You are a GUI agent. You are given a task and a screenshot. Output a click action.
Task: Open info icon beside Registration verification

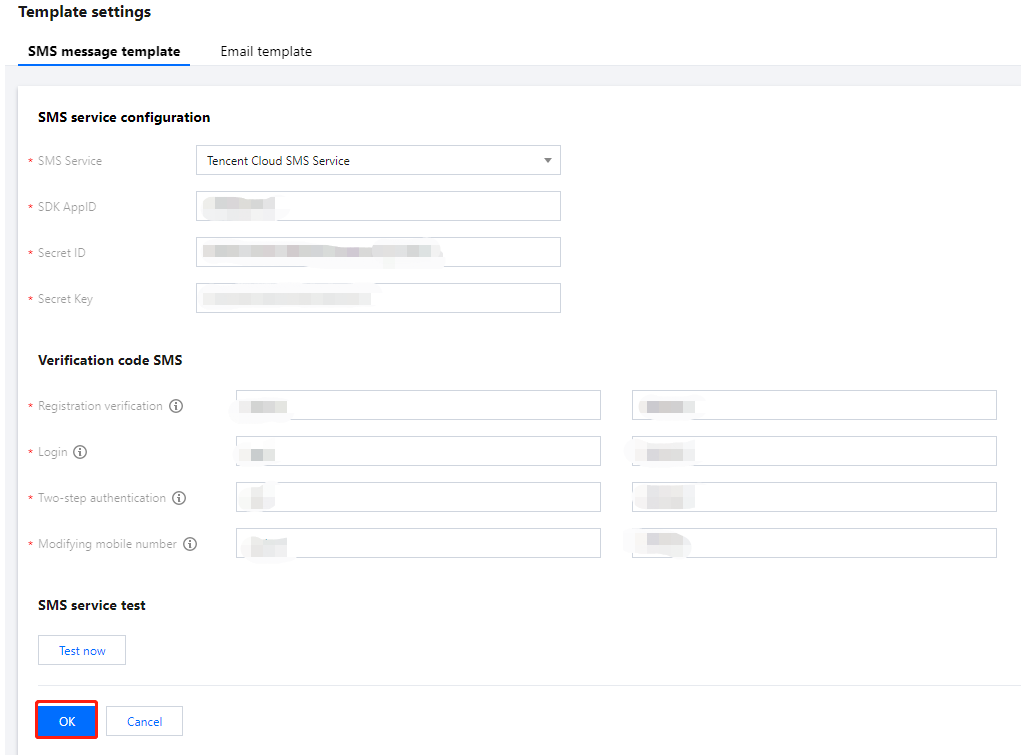coord(176,406)
